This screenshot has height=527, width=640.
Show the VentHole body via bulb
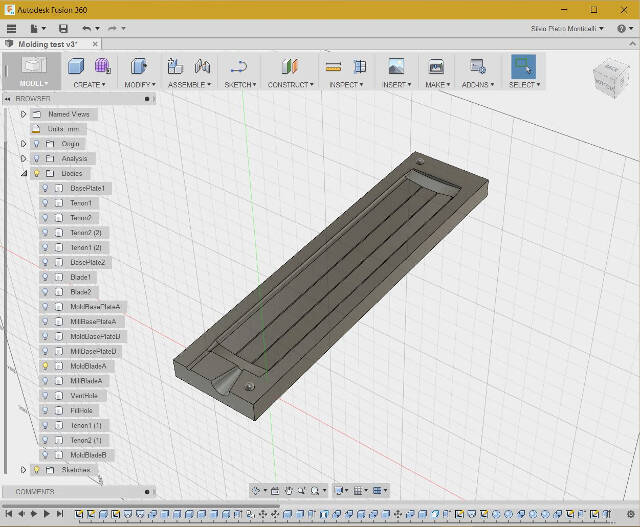pos(45,396)
